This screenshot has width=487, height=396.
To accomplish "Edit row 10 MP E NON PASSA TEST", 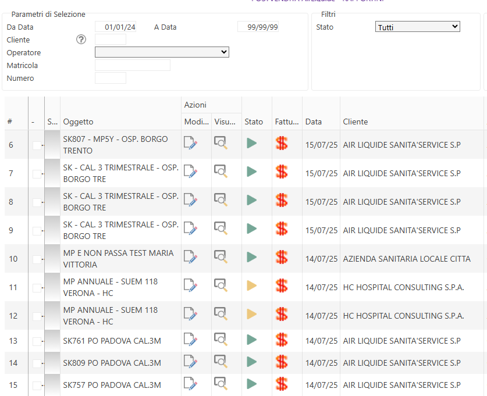I will point(190,257).
